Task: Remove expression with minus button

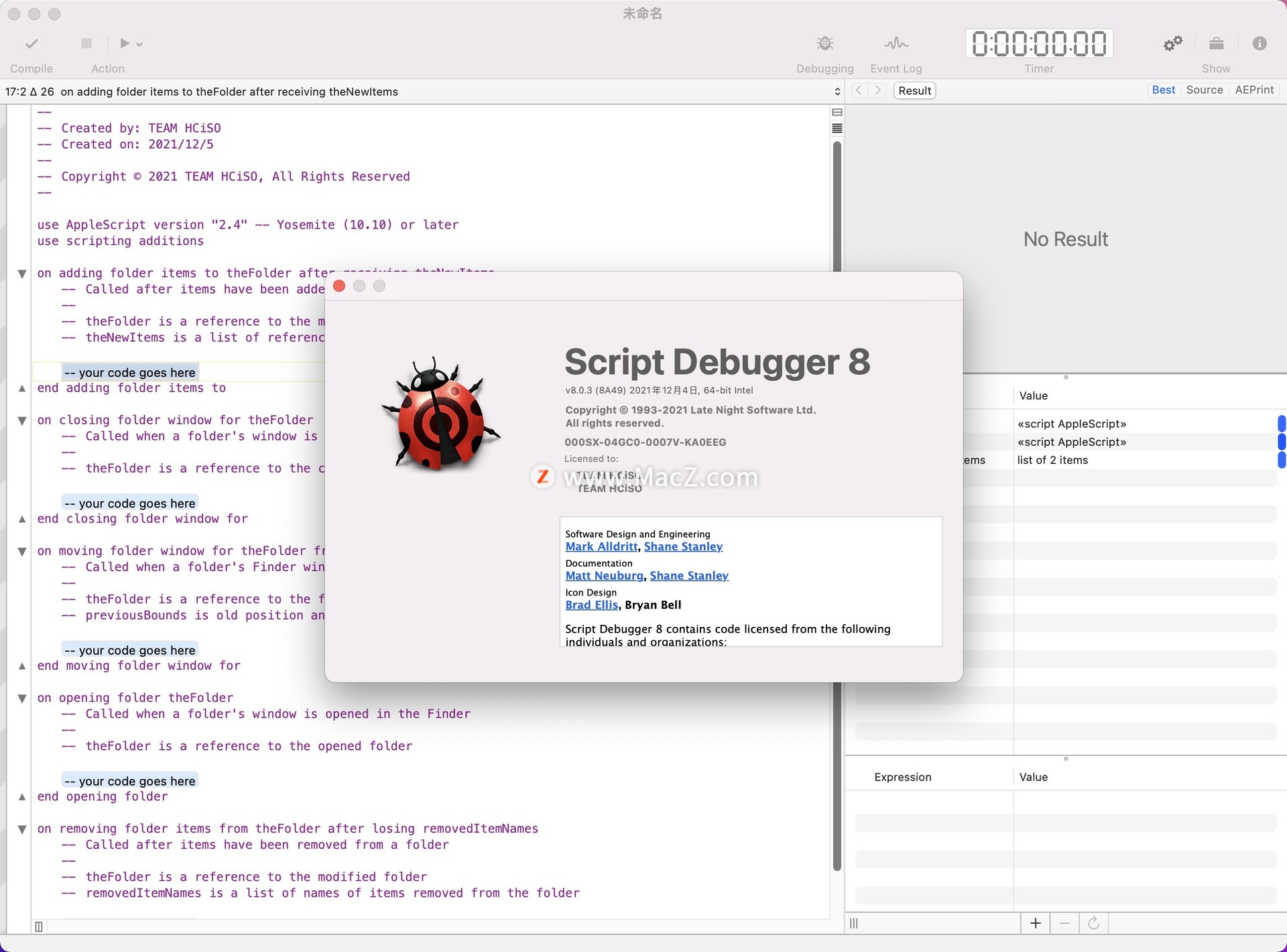Action: [1064, 923]
